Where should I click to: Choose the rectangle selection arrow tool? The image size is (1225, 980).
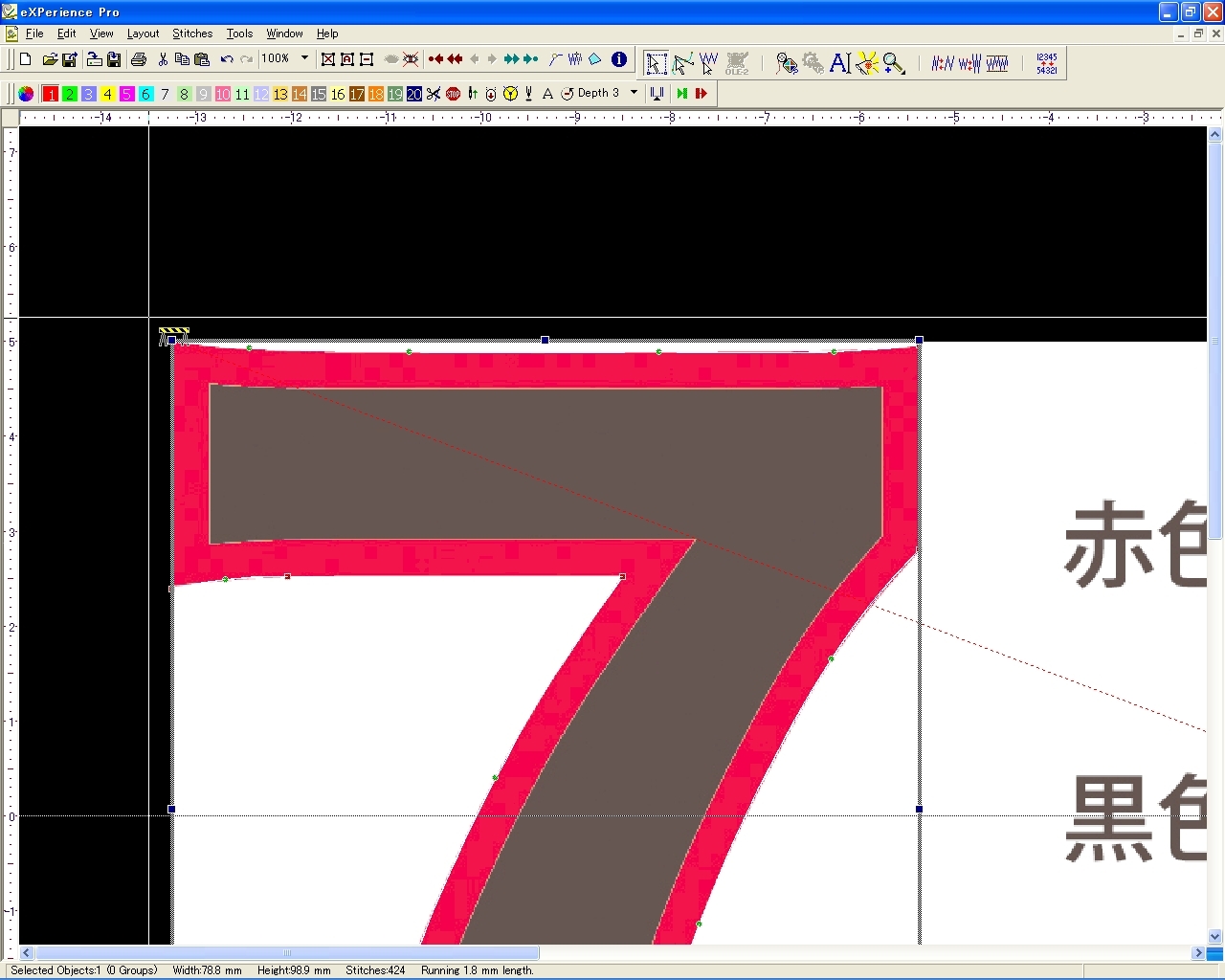[656, 63]
